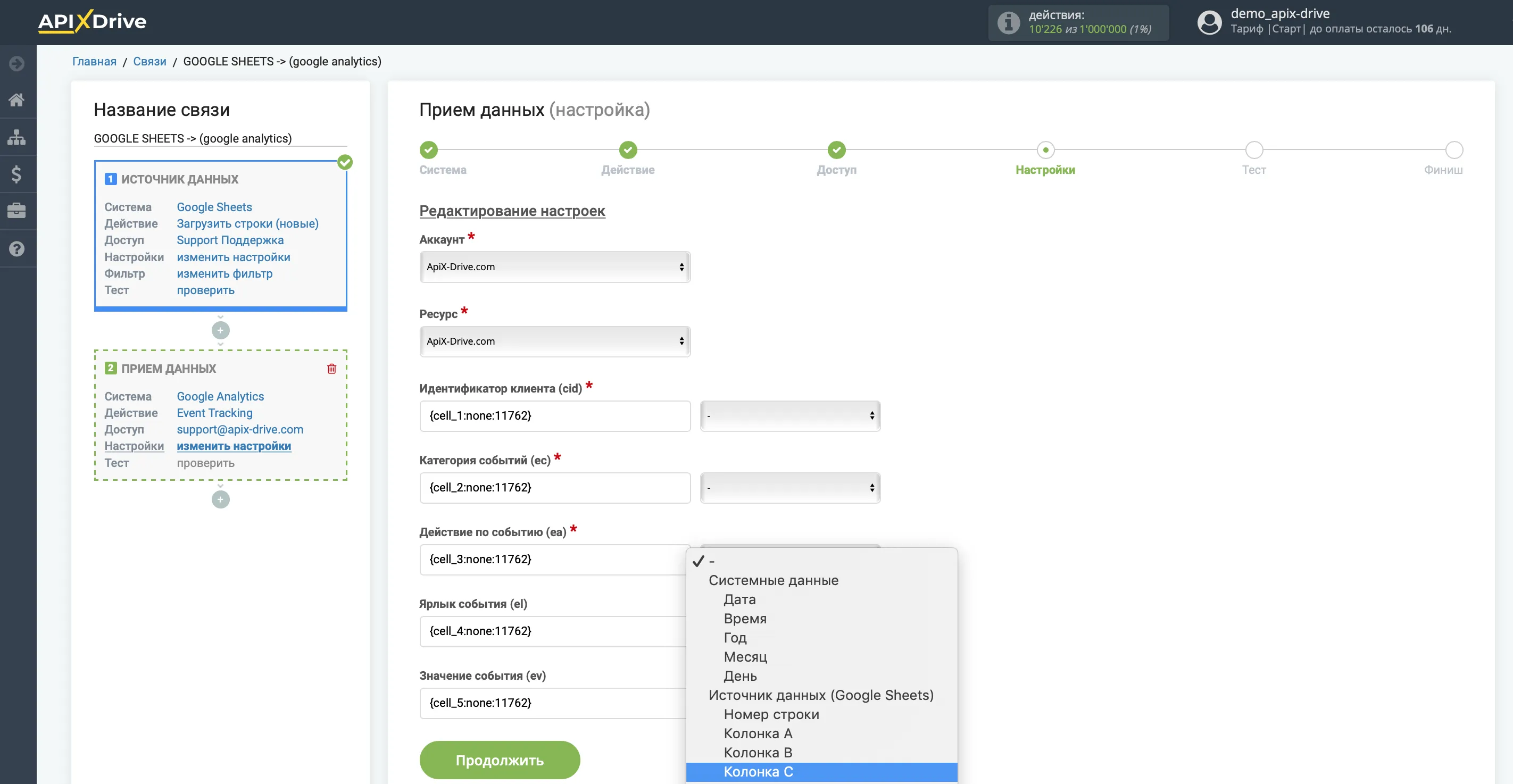The width and height of the screenshot is (1513, 784).
Task: Click green checkmark on data source block
Action: 345,162
